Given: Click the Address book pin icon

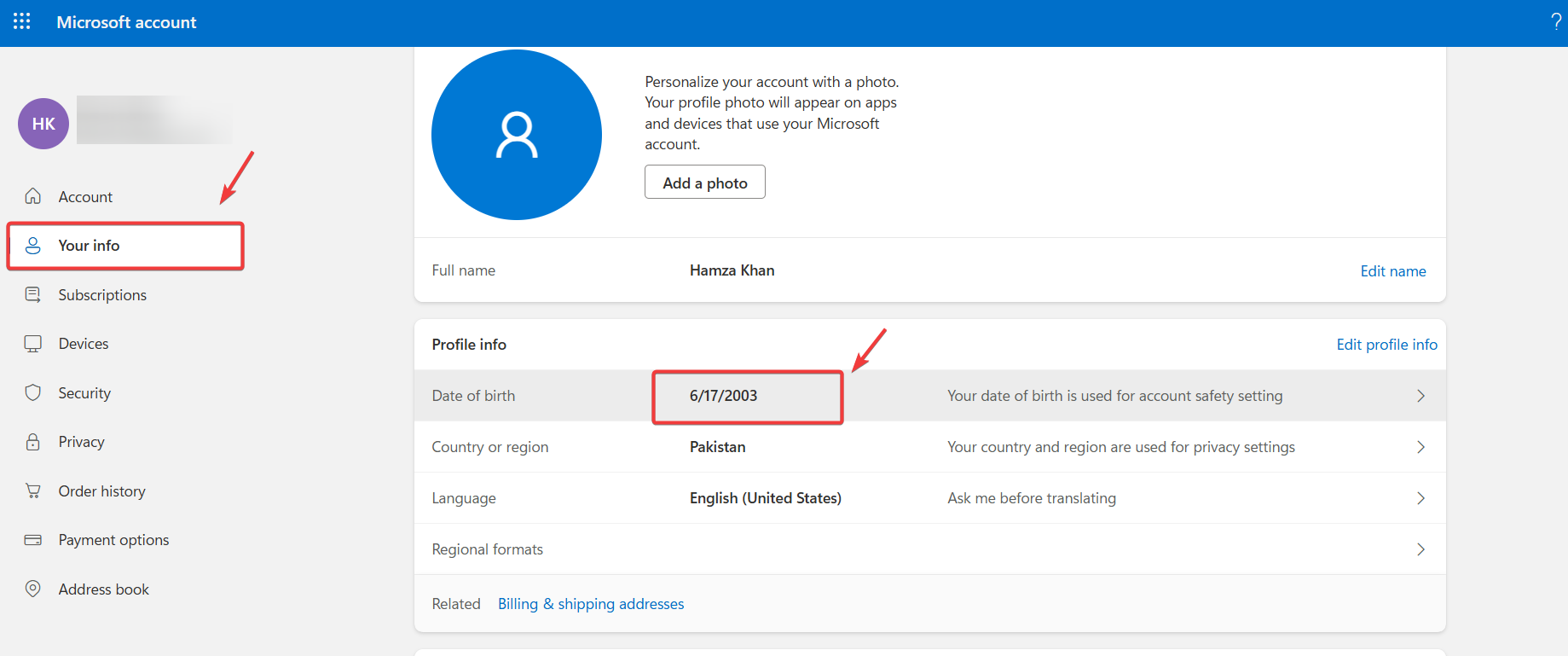Looking at the screenshot, I should [x=33, y=589].
